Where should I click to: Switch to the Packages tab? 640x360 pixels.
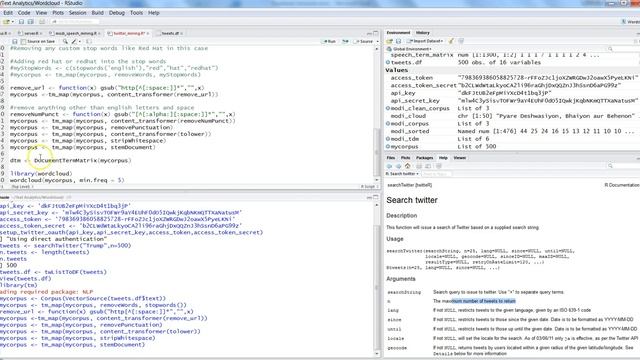424,158
